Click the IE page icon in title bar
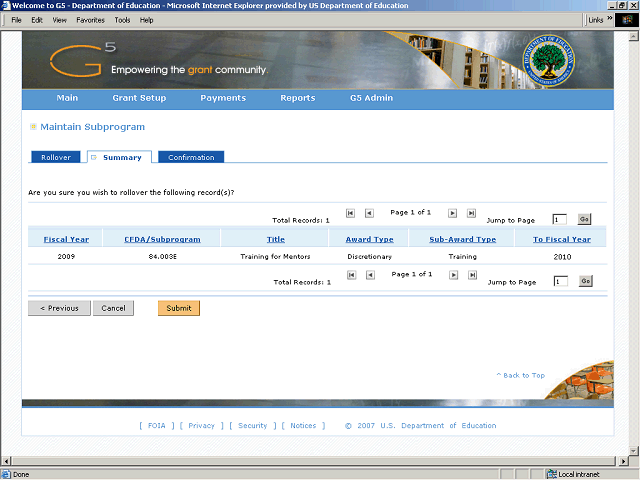This screenshot has height=480, width=640. (x=6, y=5)
